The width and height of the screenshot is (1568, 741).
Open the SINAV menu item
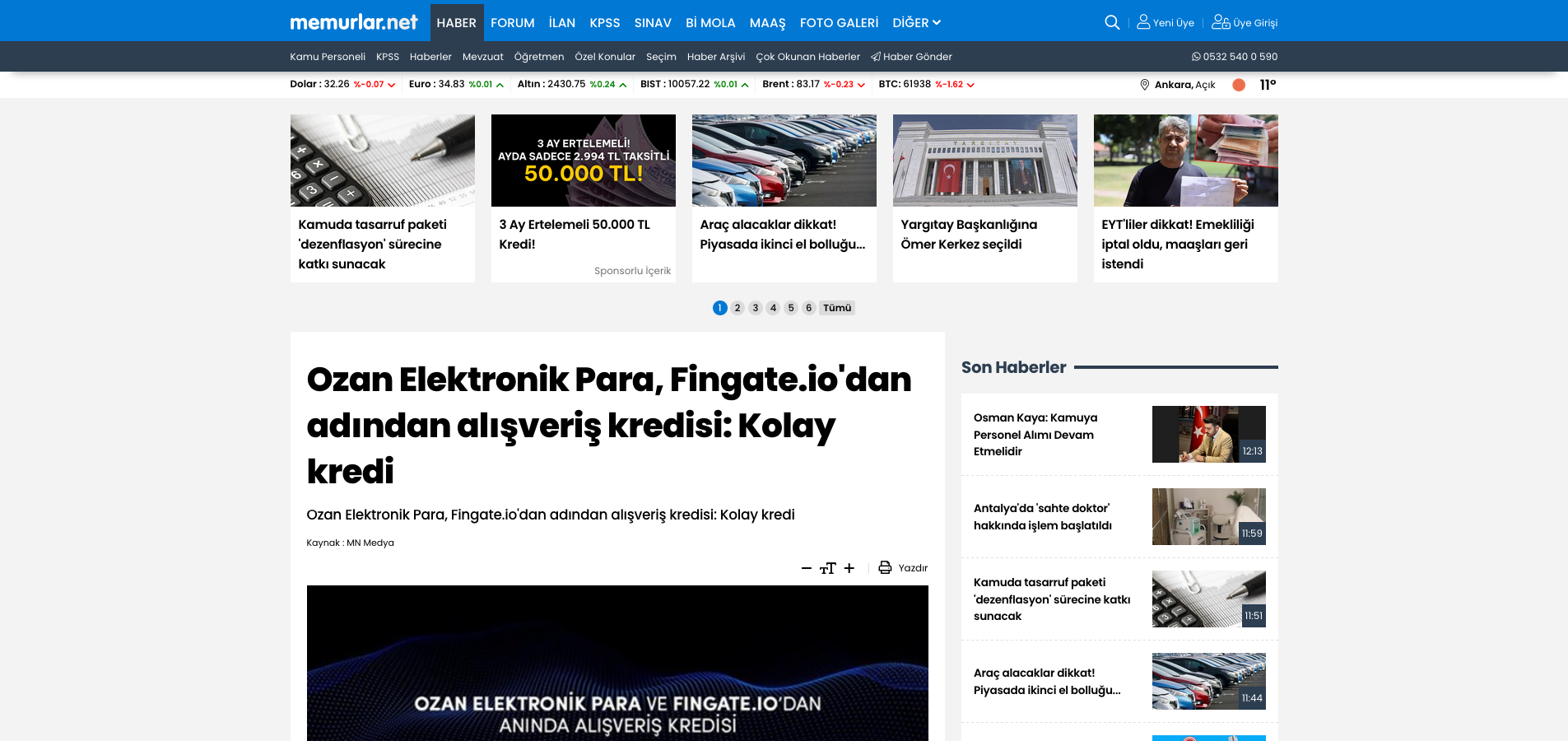coord(653,23)
